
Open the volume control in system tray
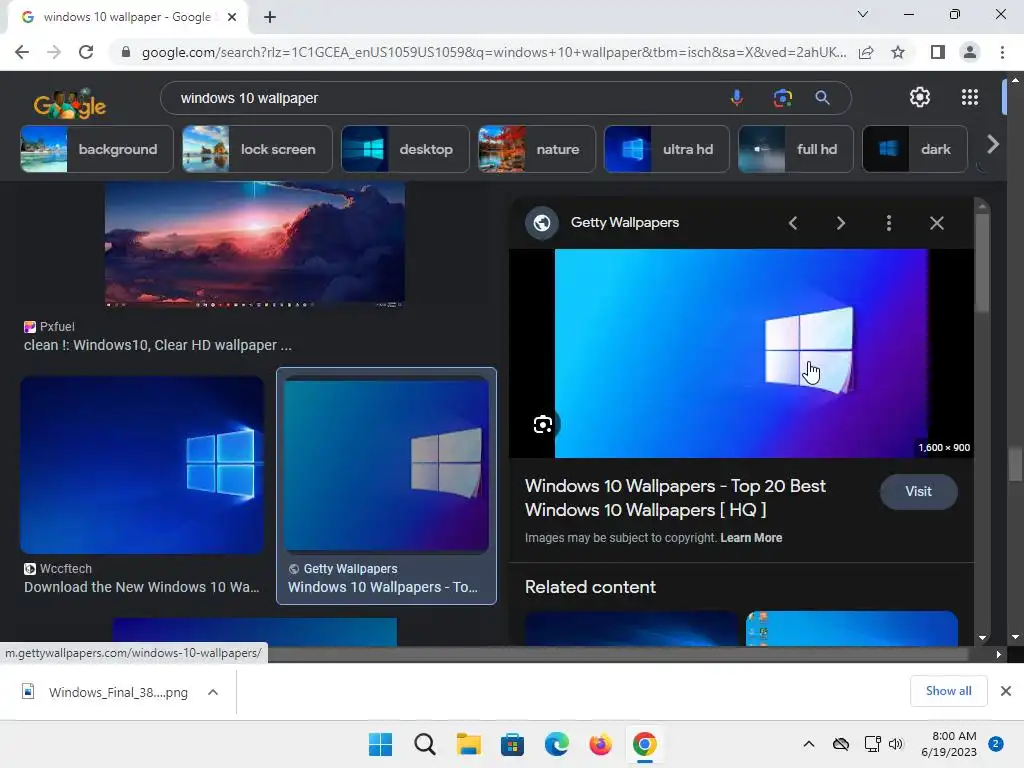click(x=895, y=744)
